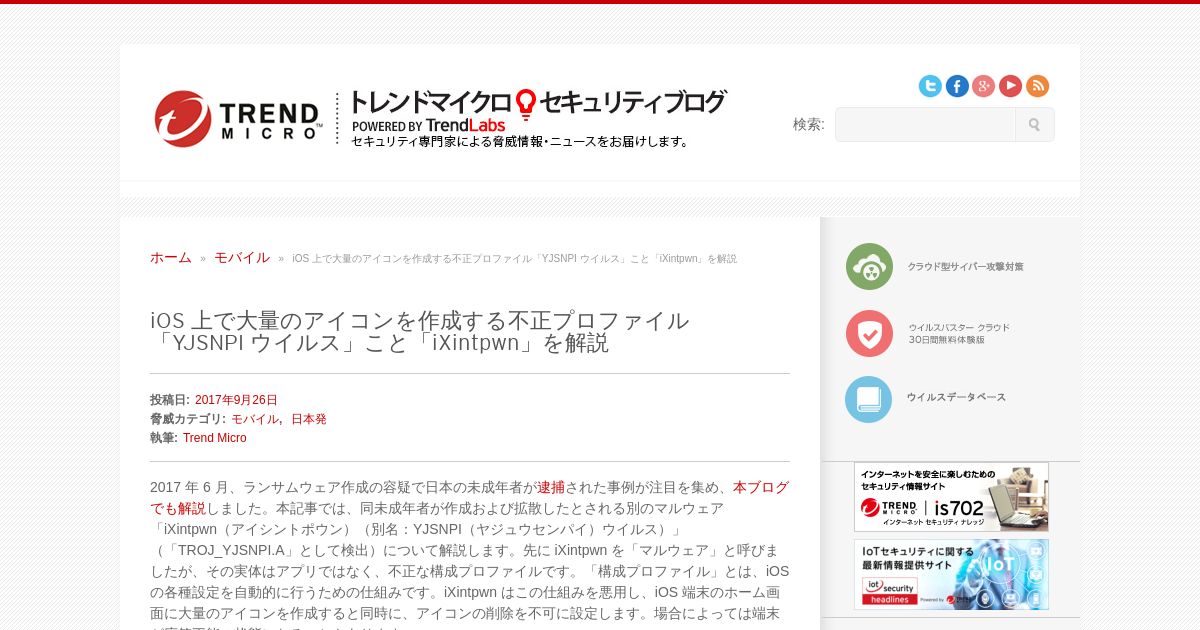Click the article headline about iXintpwn
This screenshot has height=630, width=1200.
point(420,332)
